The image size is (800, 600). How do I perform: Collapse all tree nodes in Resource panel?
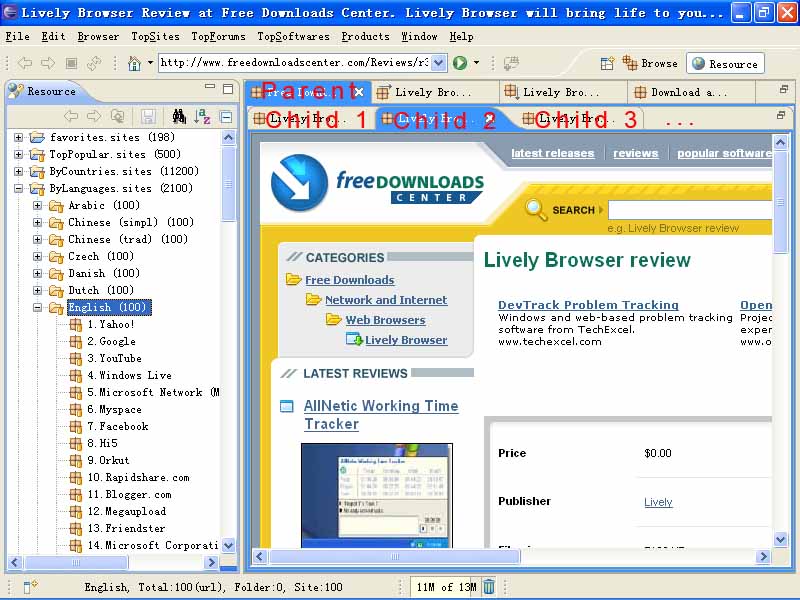pos(226,117)
